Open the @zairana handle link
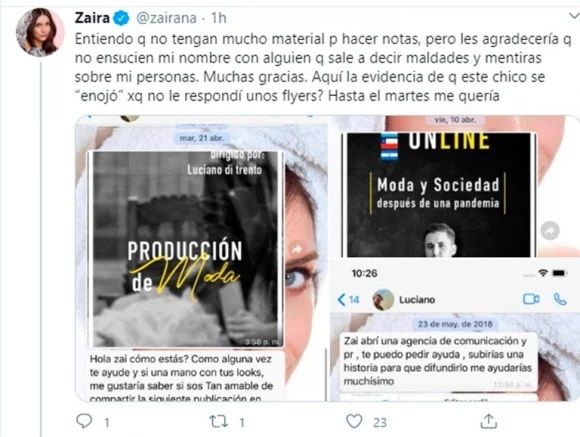 pyautogui.click(x=166, y=18)
